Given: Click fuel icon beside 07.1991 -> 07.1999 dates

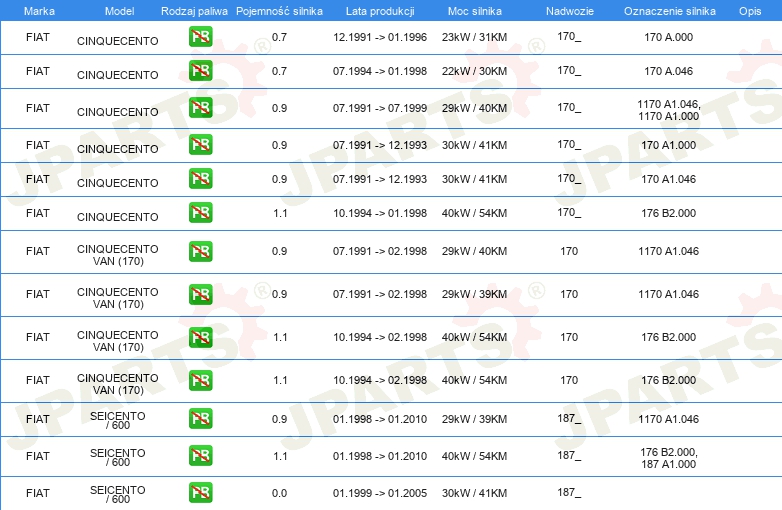Looking at the screenshot, I should [x=200, y=108].
